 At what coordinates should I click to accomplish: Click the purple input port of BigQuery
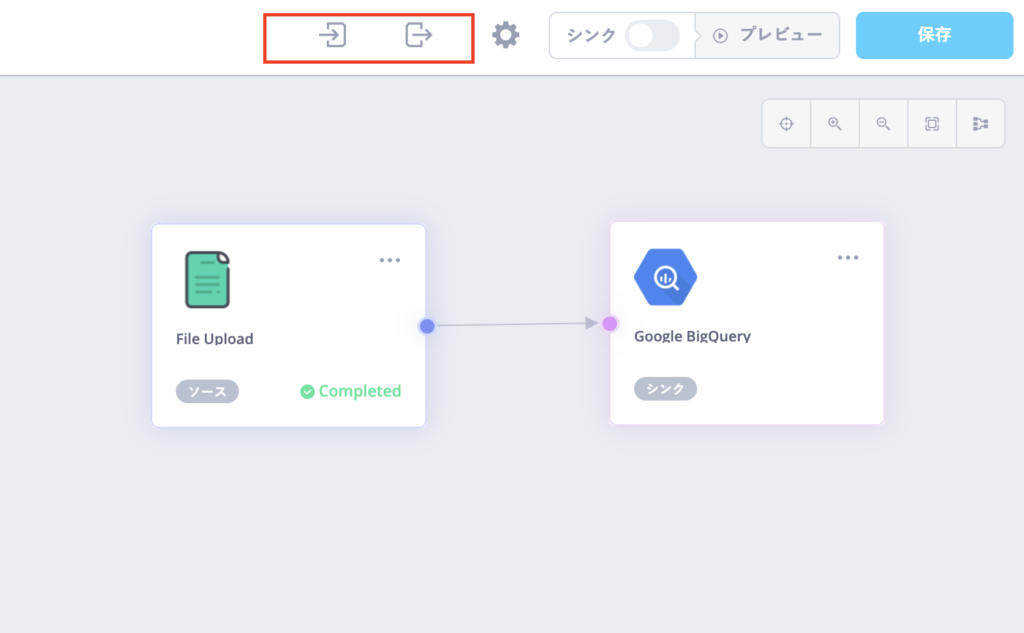click(x=610, y=323)
